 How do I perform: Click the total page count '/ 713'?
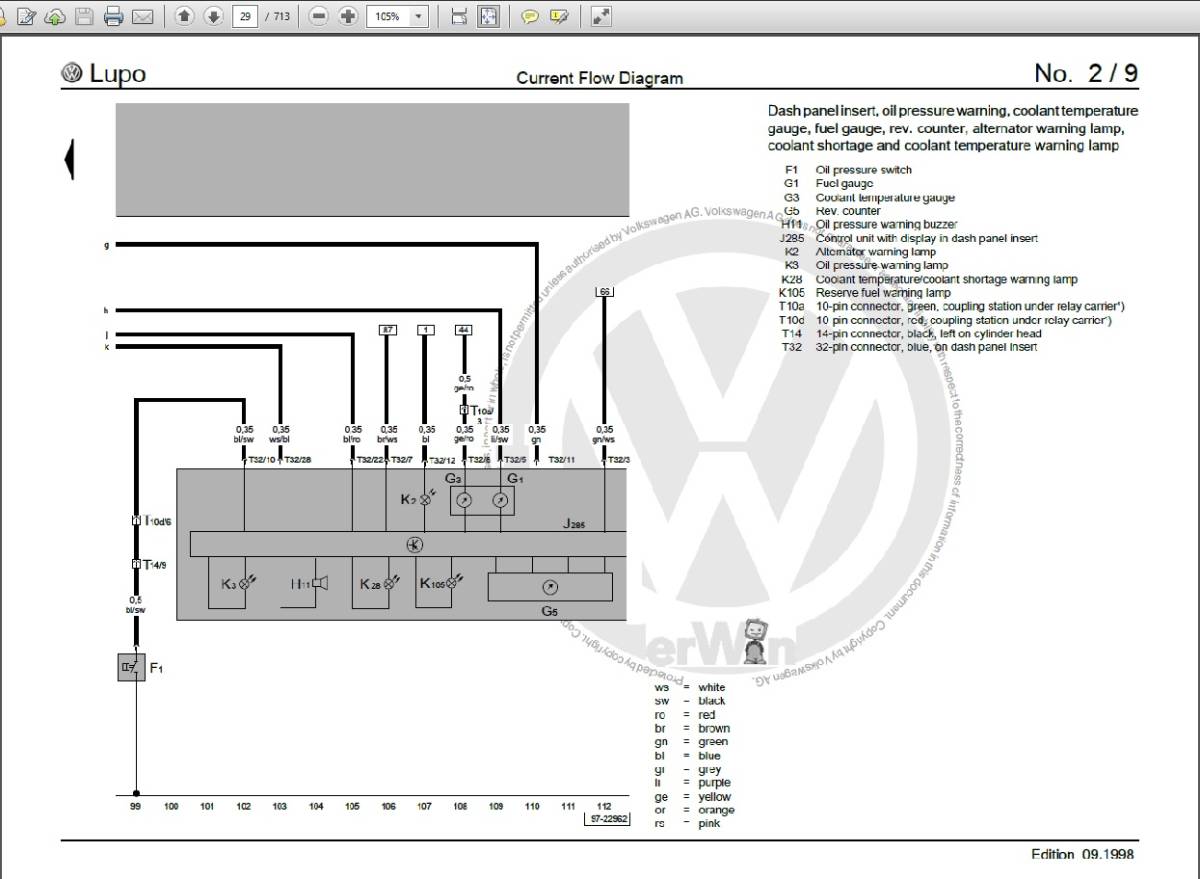point(277,17)
